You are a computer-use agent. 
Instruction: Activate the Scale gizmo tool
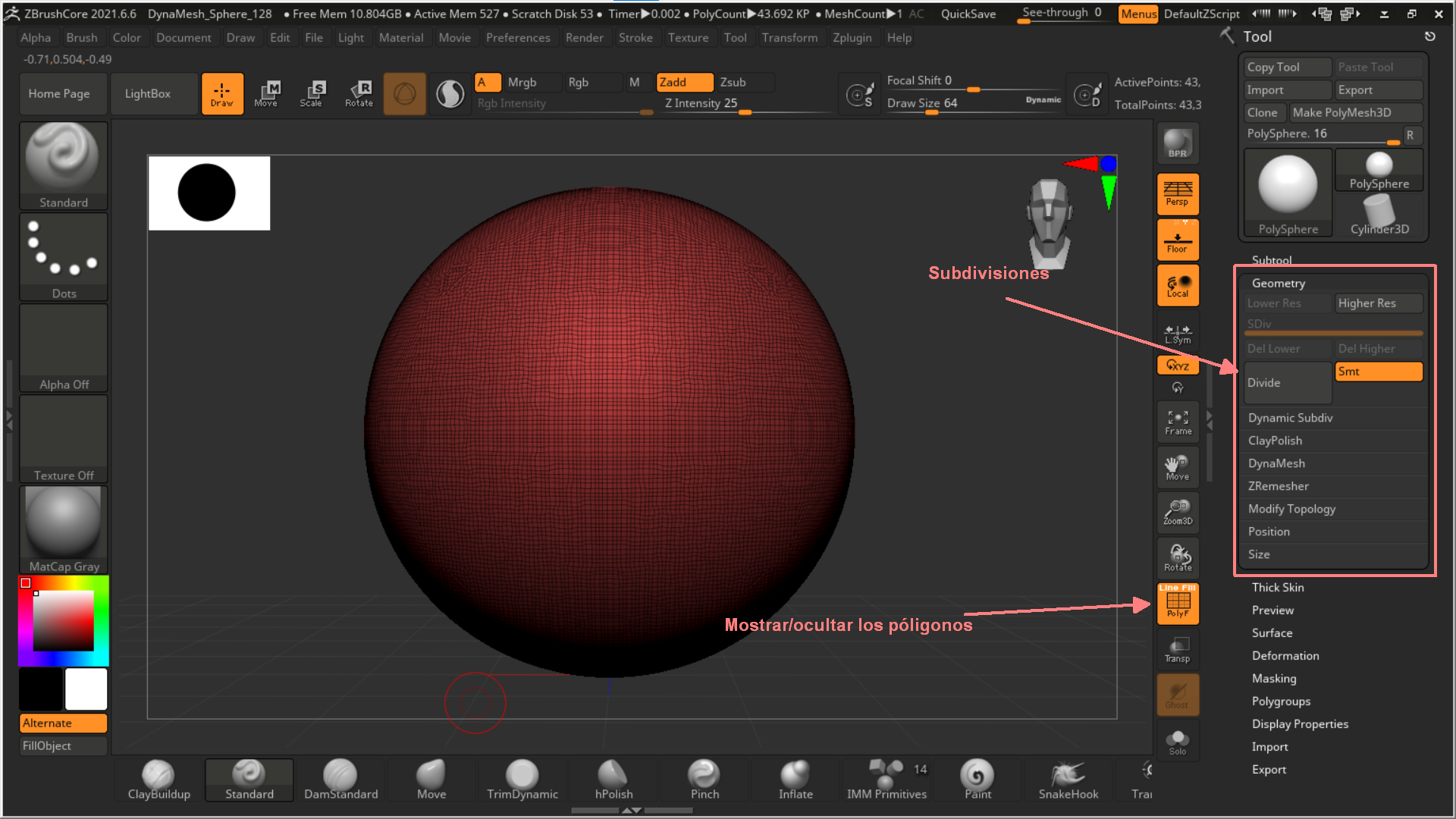[x=311, y=94]
